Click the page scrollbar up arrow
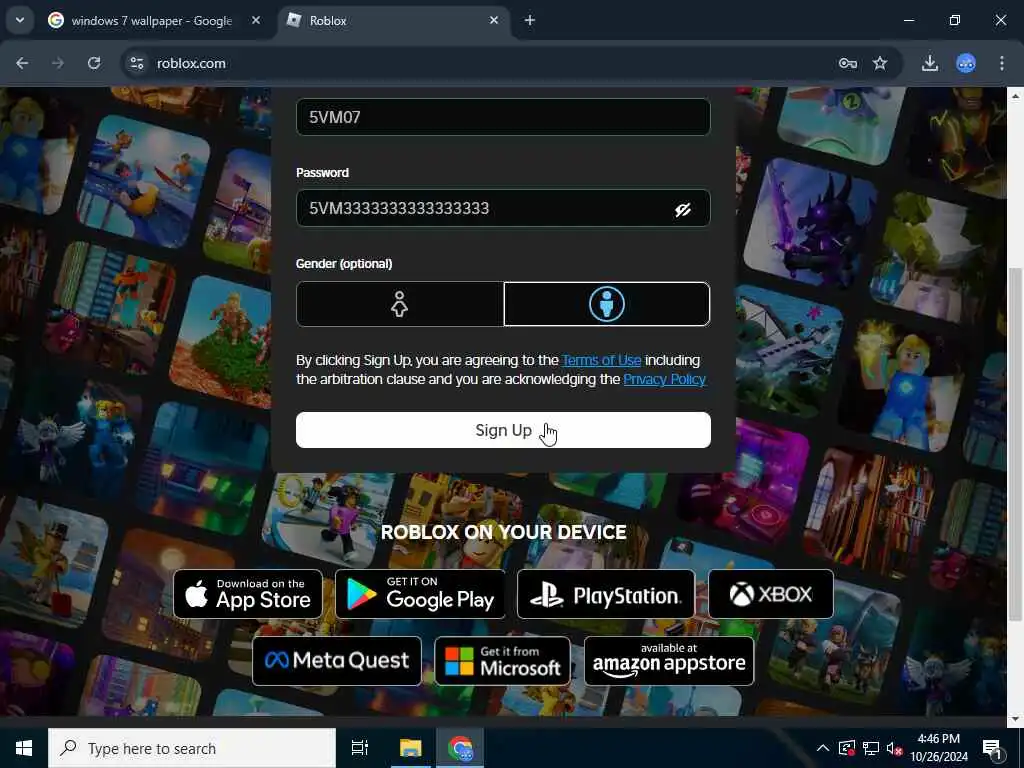The width and height of the screenshot is (1024, 768). [x=1014, y=95]
